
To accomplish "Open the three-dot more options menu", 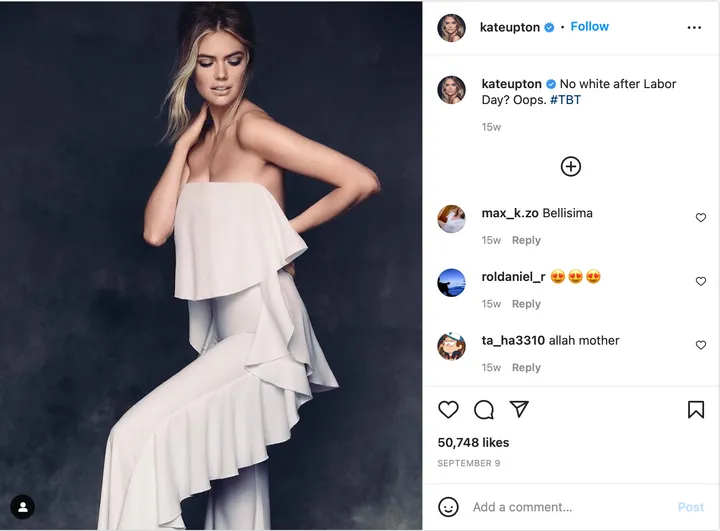I will coord(694,28).
